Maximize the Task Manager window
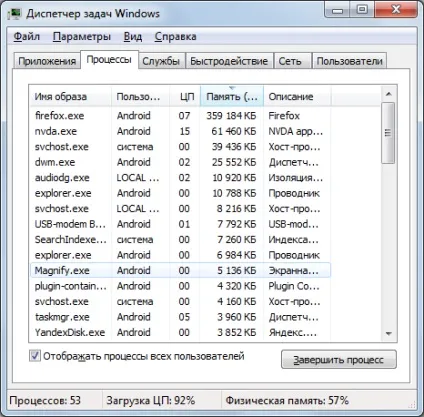This screenshot has width=424, height=417. pyautogui.click(x=362, y=10)
